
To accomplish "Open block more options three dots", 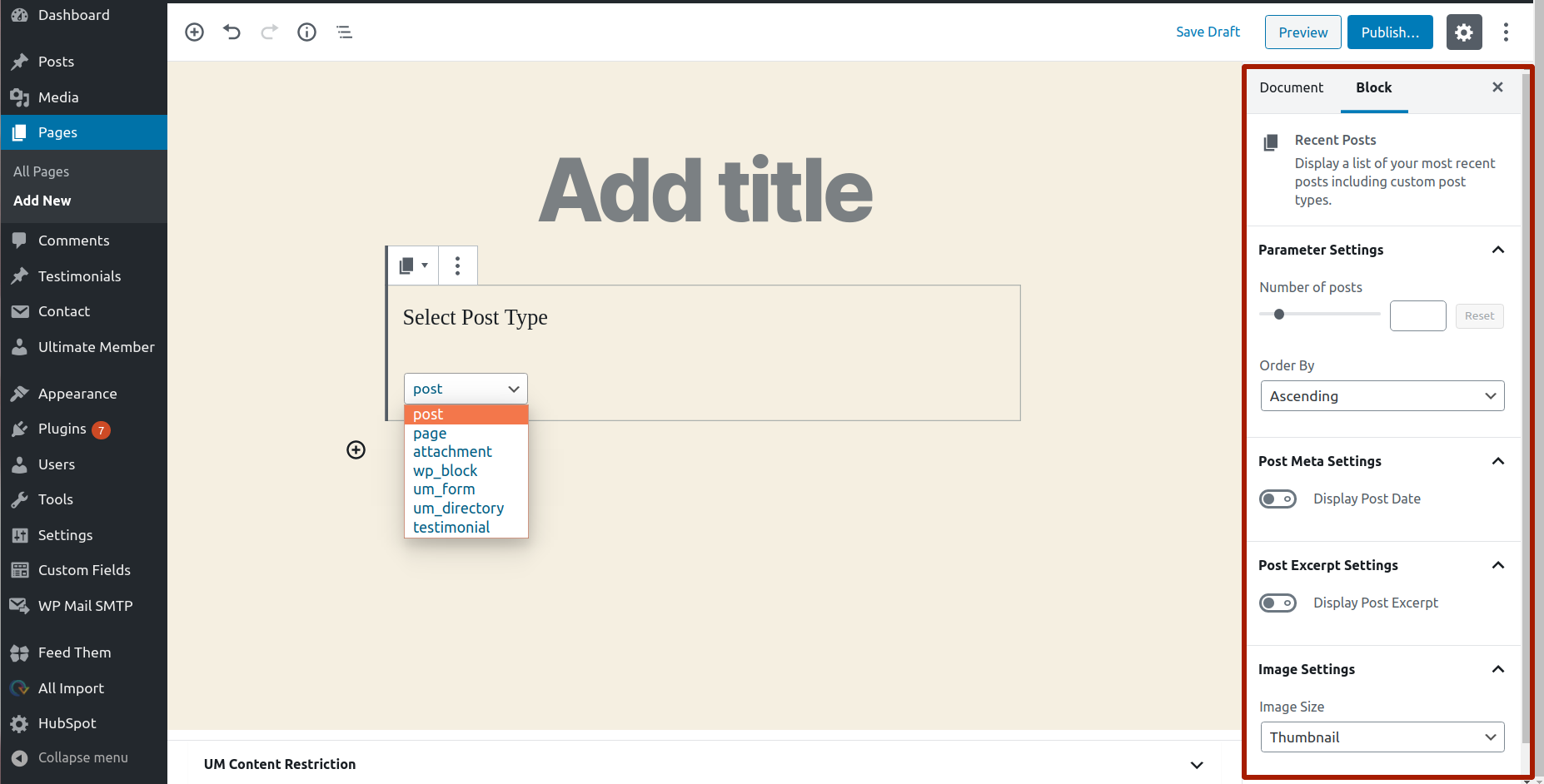I will click(457, 265).
